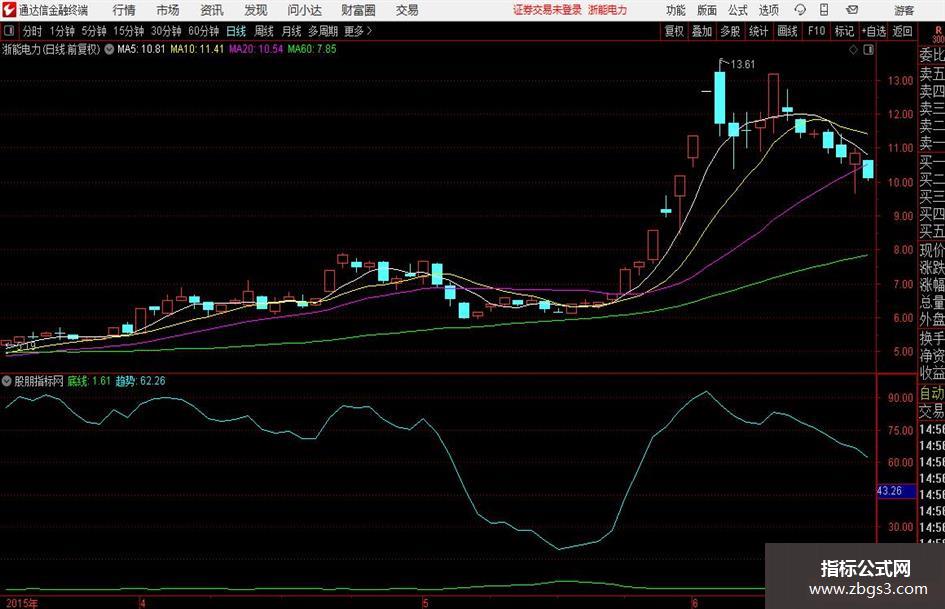Click 底线: 1.61 indicator value
This screenshot has width=945, height=609.
pyautogui.click(x=89, y=381)
